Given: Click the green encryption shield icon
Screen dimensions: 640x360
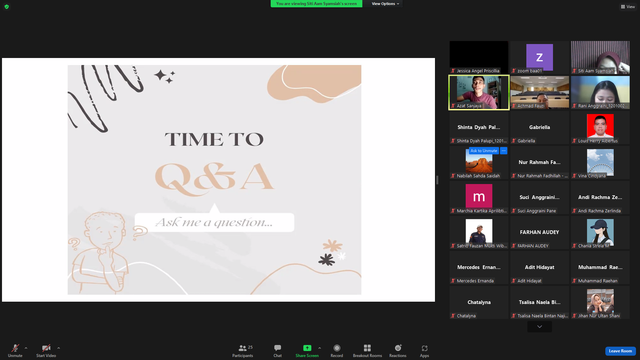Looking at the screenshot, I should 7,7.
